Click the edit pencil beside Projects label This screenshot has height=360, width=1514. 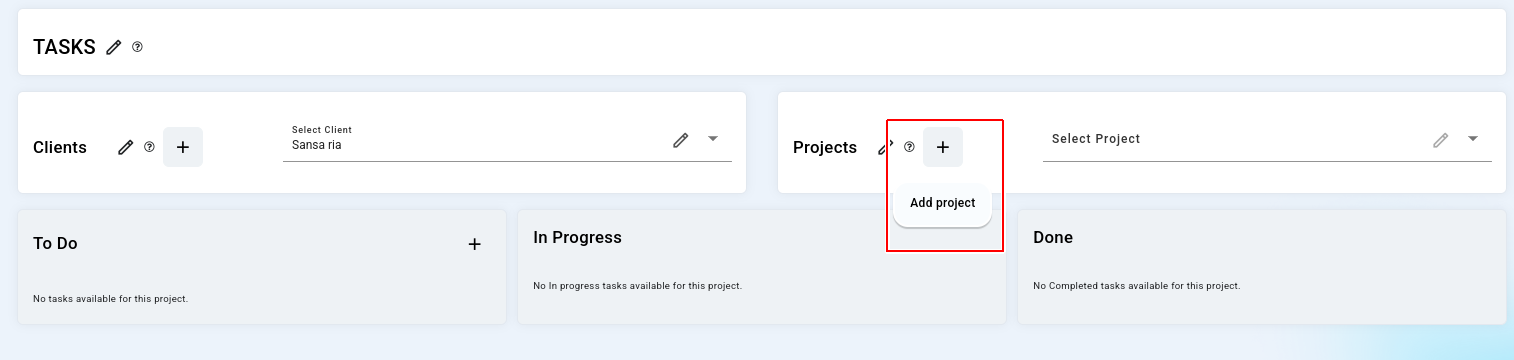point(885,147)
